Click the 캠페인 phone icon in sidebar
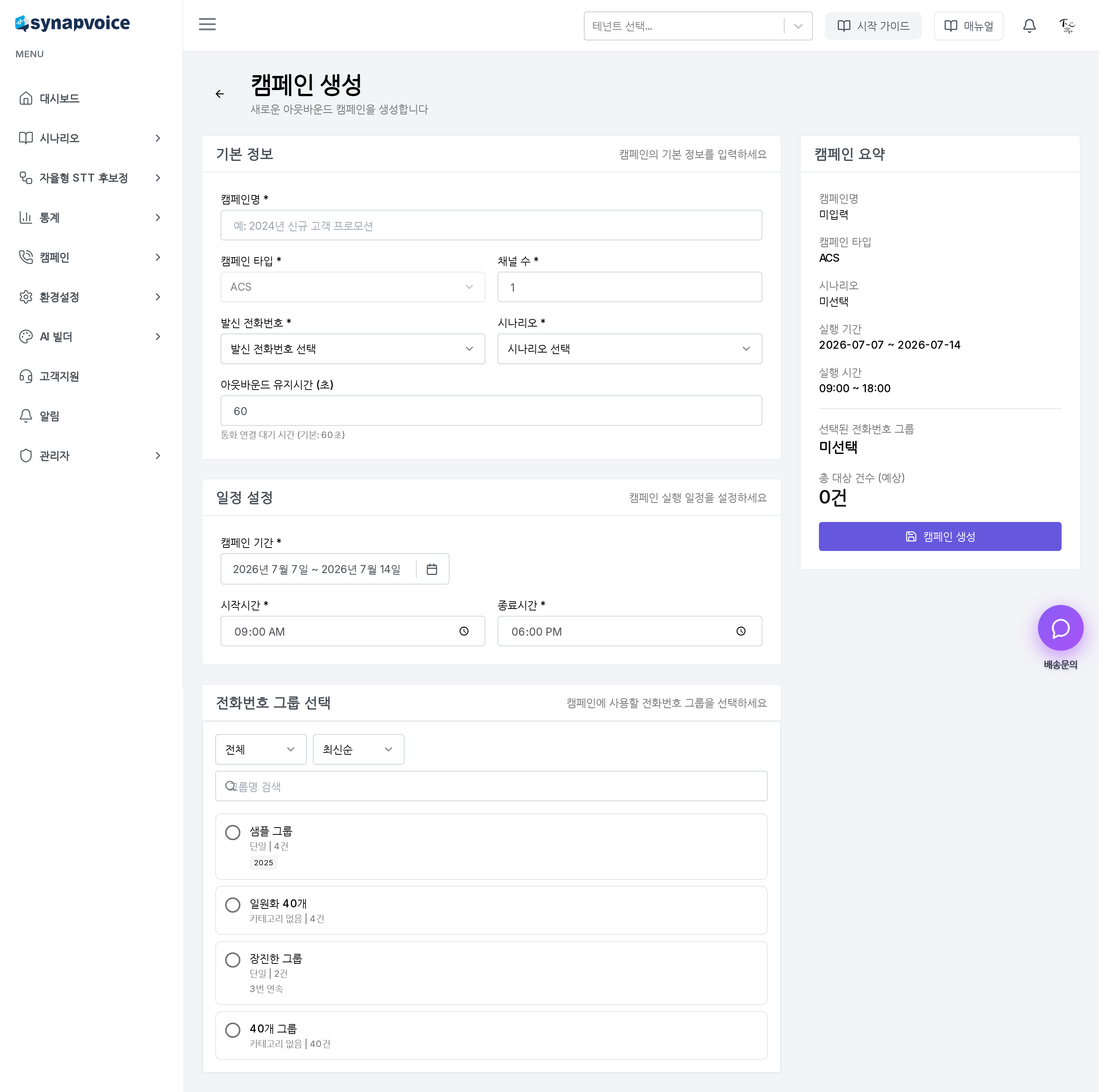 click(x=26, y=257)
